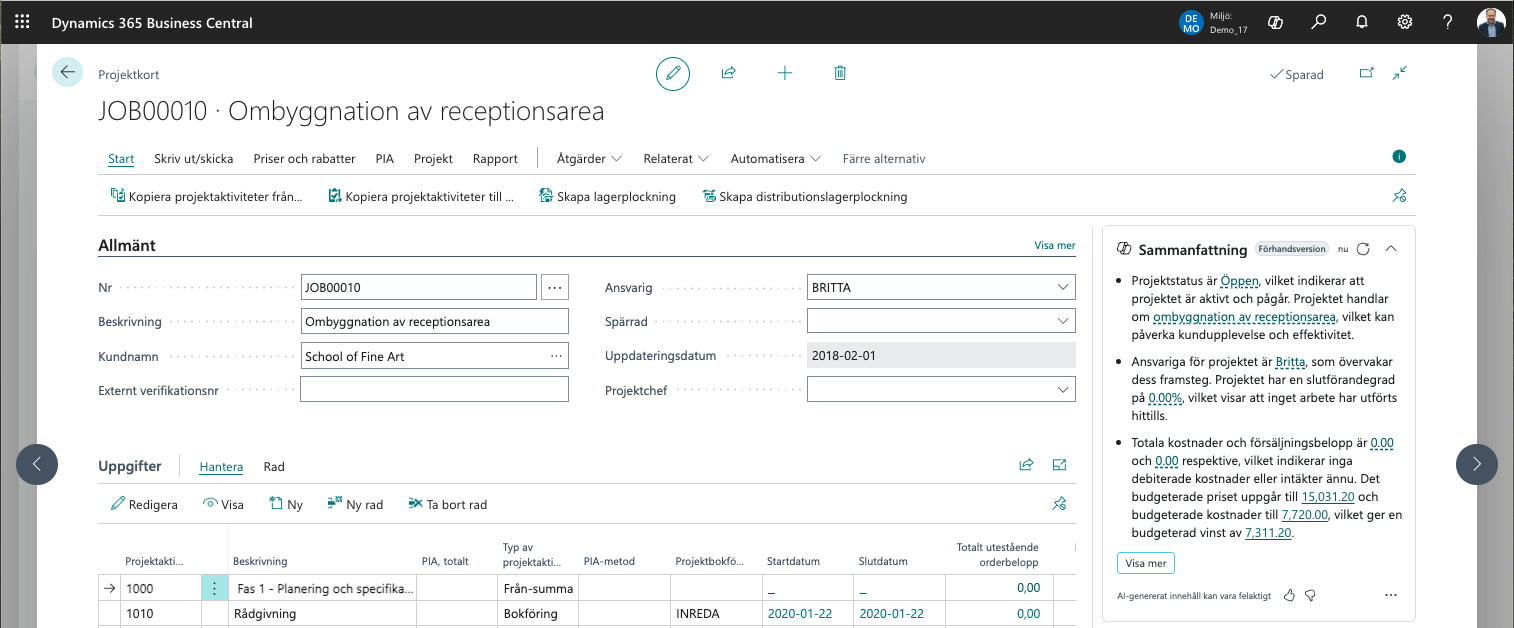
Task: Pin the action bar
Action: pyautogui.click(x=1400, y=196)
